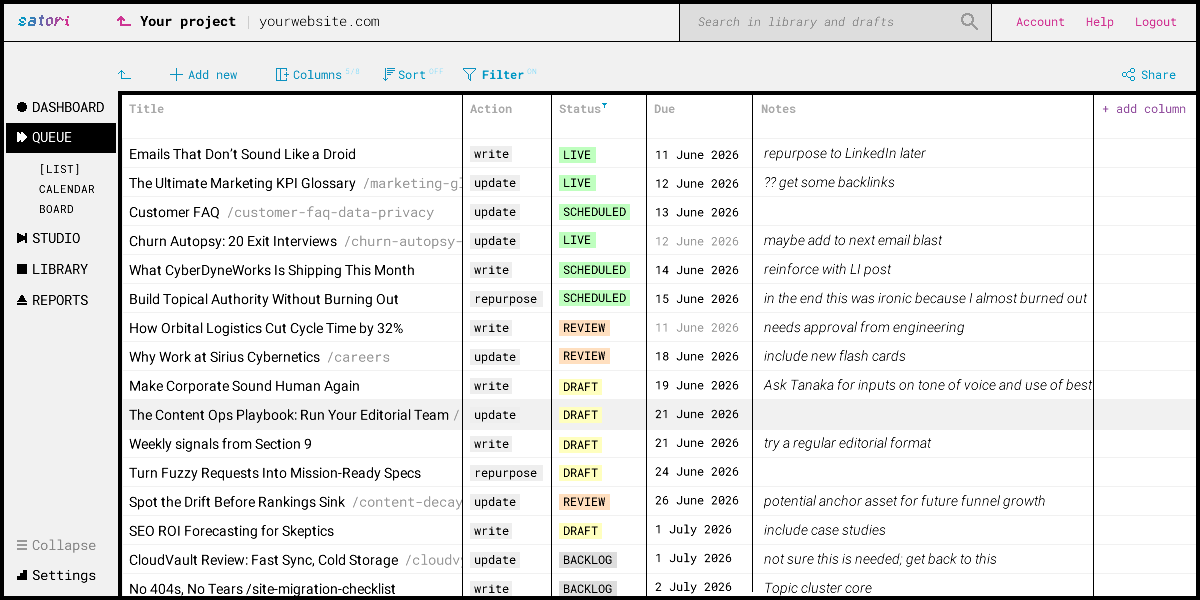Click the LIVE status badge for Emails row
1200x600 pixels.
(577, 155)
